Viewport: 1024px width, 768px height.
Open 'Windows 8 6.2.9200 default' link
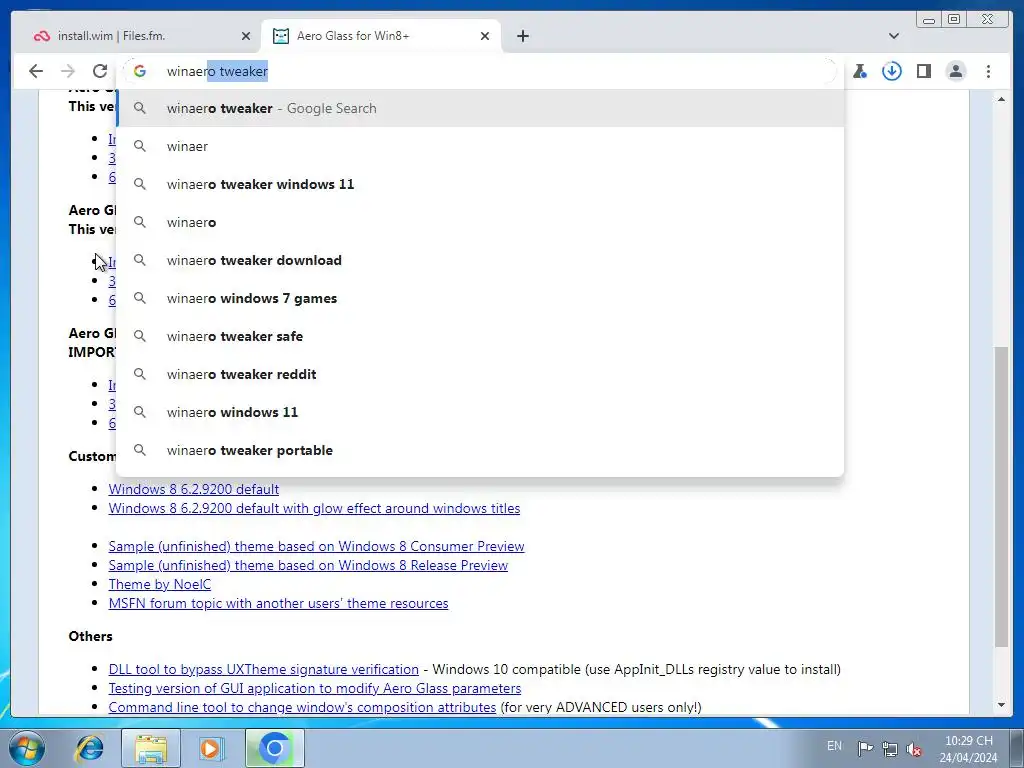pos(193,489)
